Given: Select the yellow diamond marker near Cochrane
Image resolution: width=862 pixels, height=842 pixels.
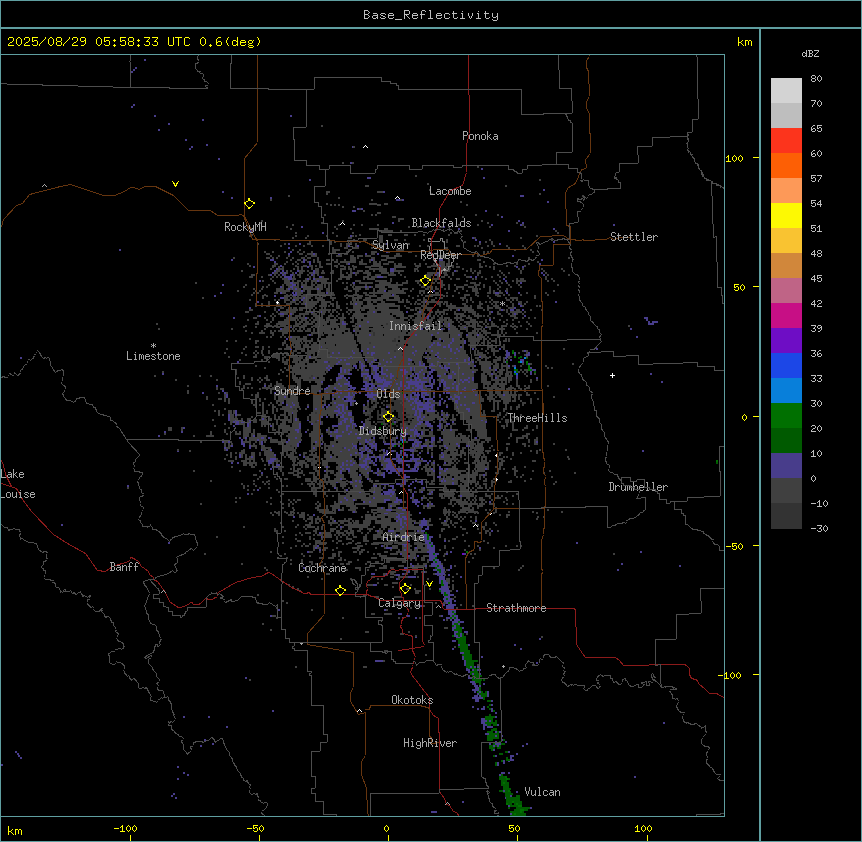Looking at the screenshot, I should pos(340,591).
